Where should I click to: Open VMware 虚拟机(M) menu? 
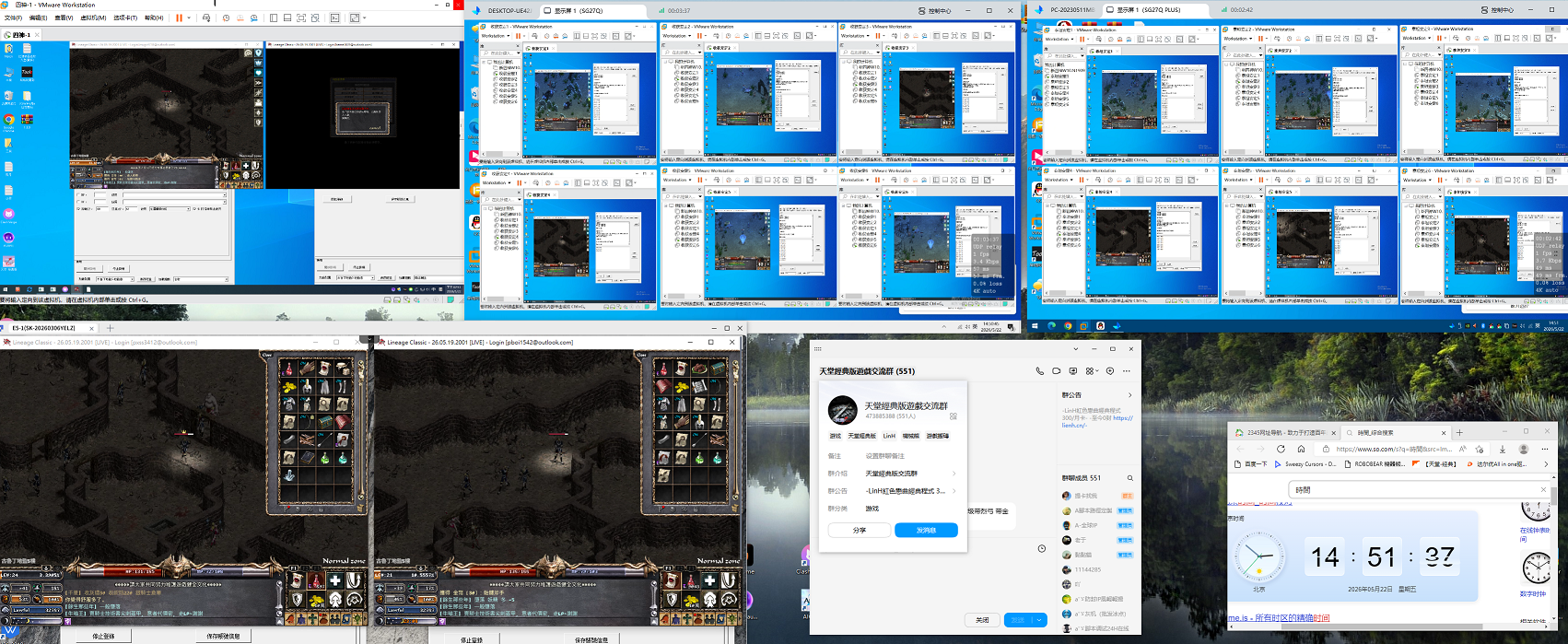(x=94, y=18)
